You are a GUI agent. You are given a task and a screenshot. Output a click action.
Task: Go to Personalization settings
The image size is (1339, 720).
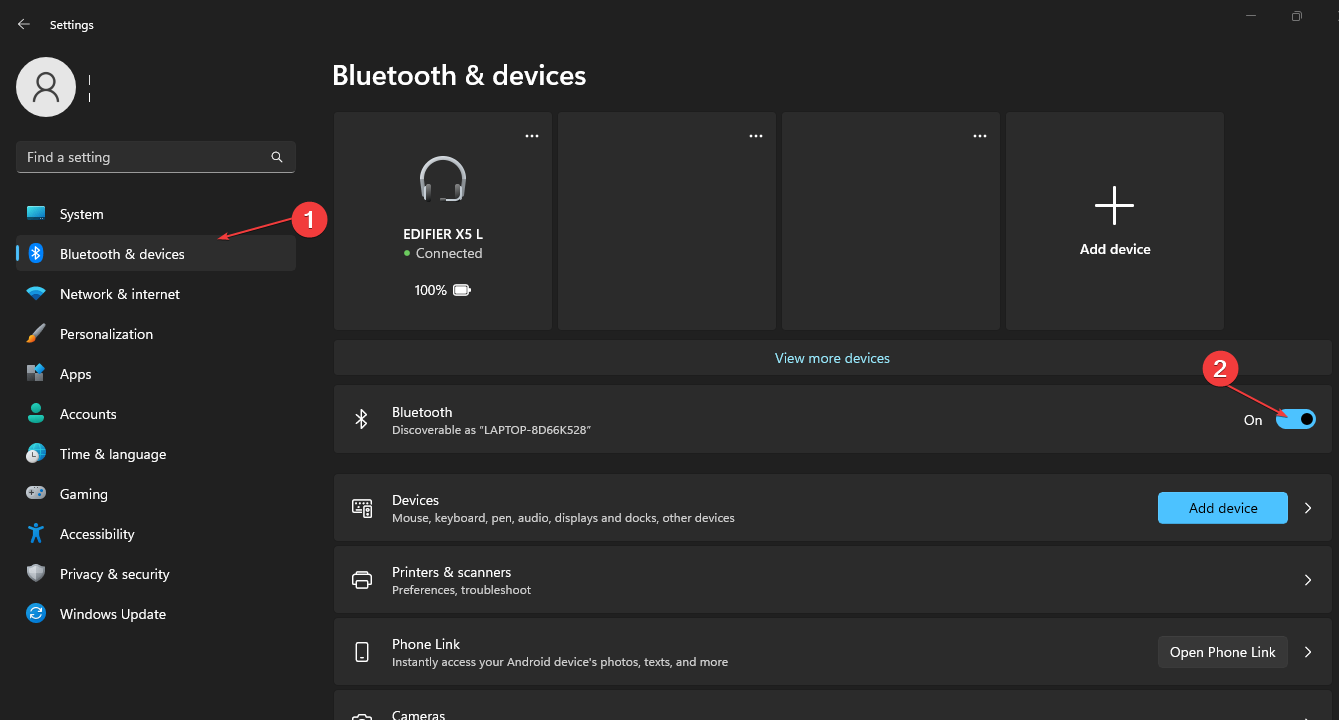click(156, 334)
